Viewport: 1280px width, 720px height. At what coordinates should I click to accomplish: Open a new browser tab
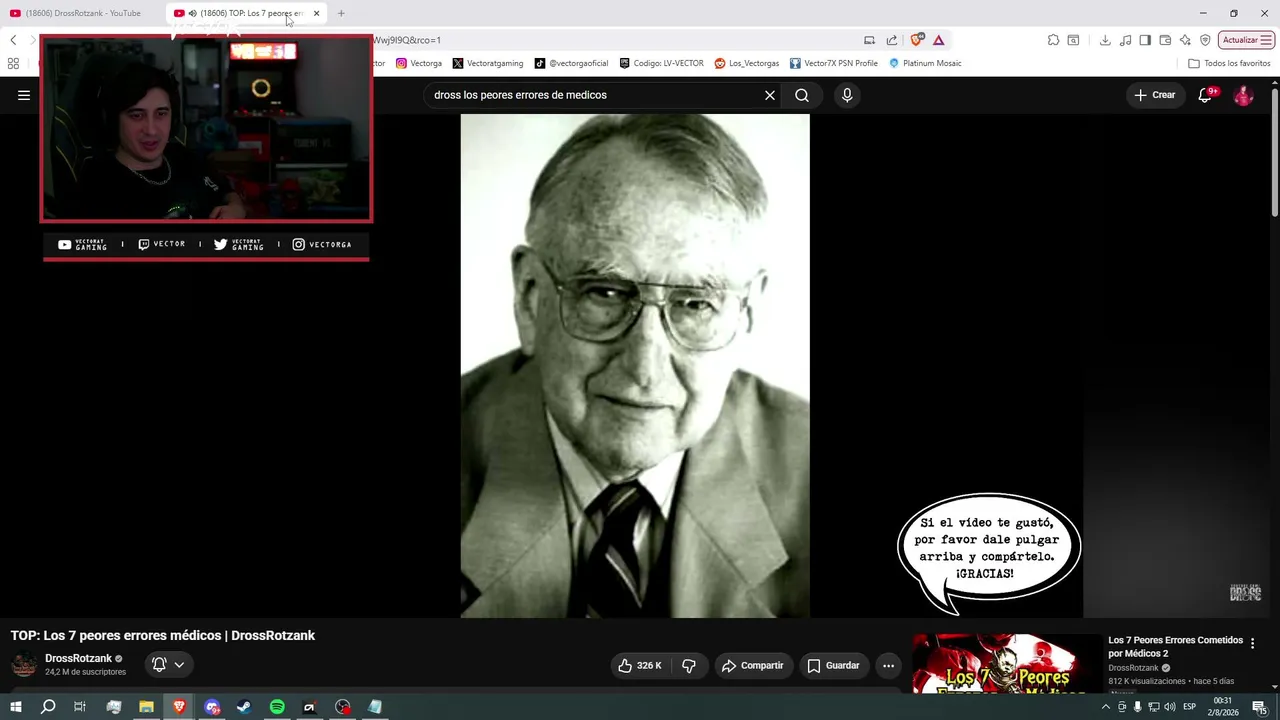pyautogui.click(x=341, y=13)
